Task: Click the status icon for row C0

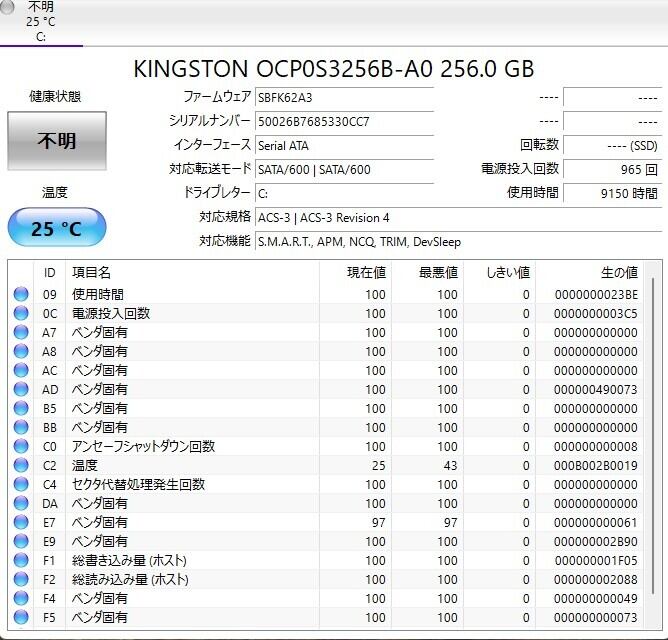Action: click(21, 446)
